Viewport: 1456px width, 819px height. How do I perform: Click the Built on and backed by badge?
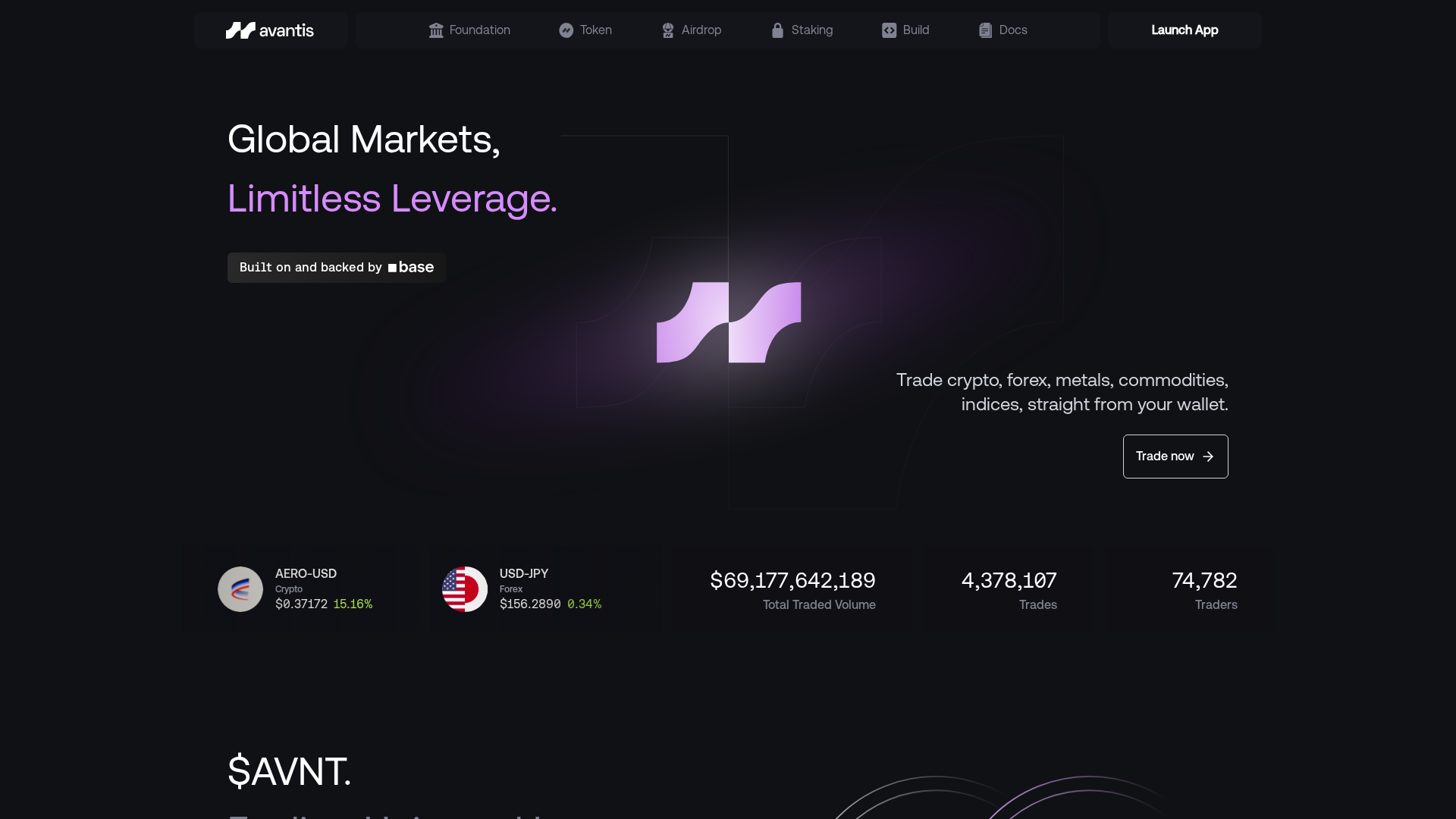click(x=336, y=267)
